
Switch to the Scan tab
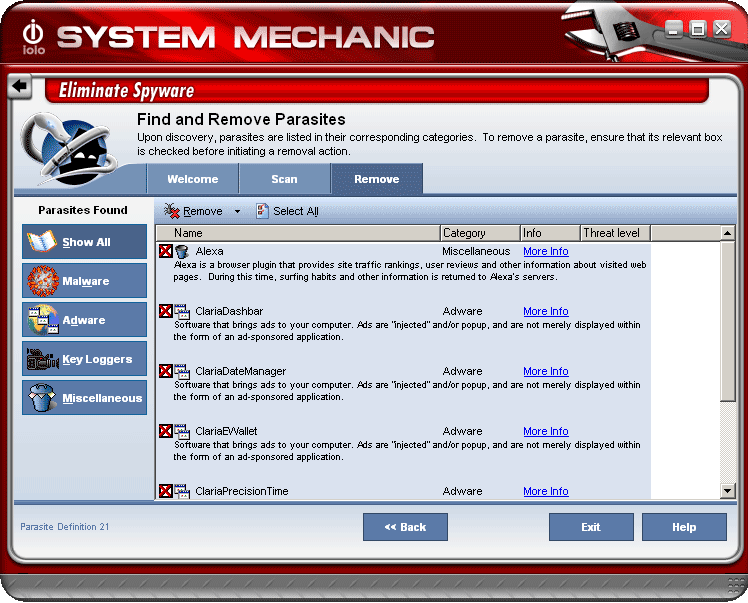pyautogui.click(x=284, y=179)
